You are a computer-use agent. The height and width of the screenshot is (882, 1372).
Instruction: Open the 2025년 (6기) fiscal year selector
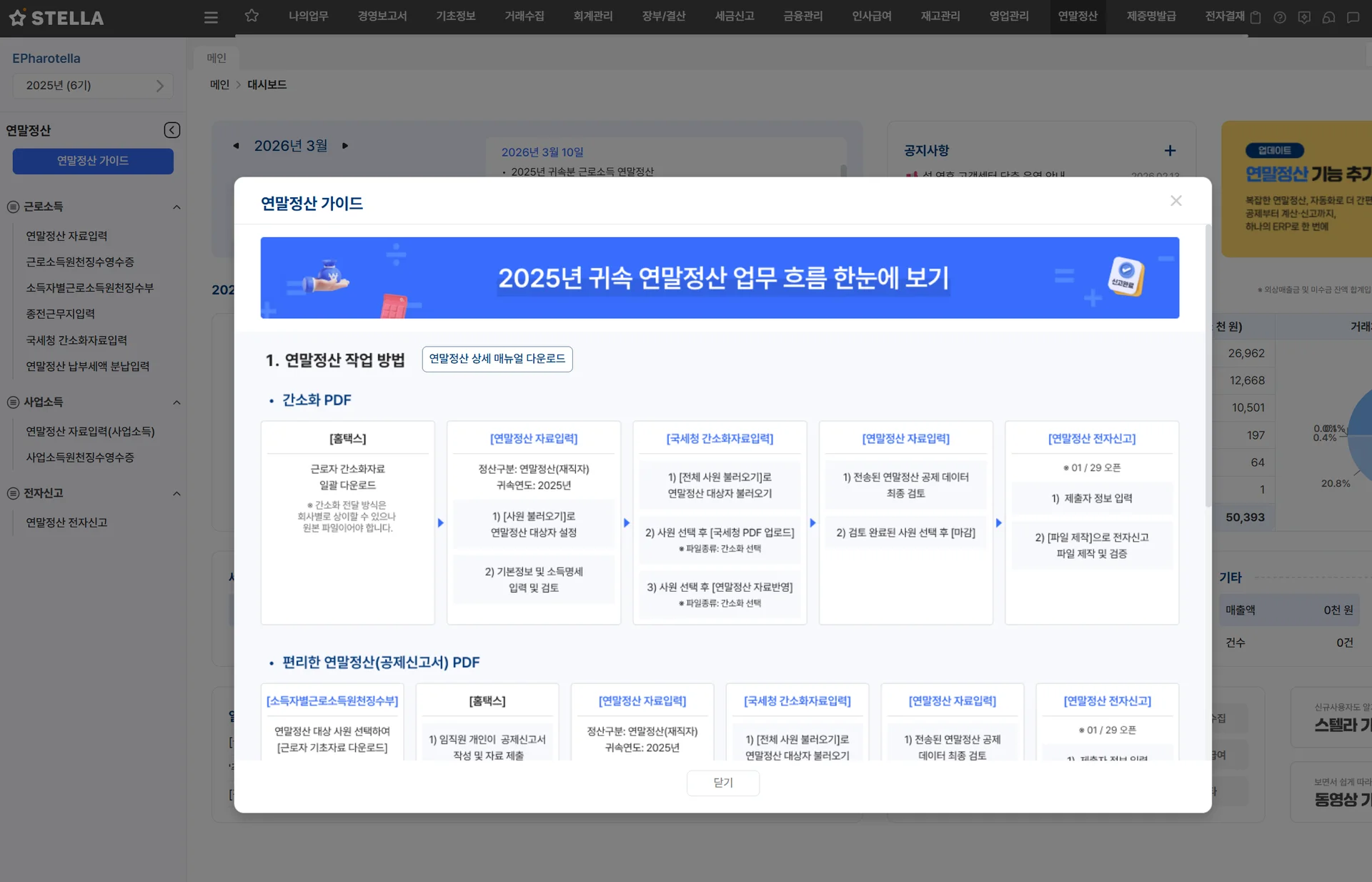93,86
